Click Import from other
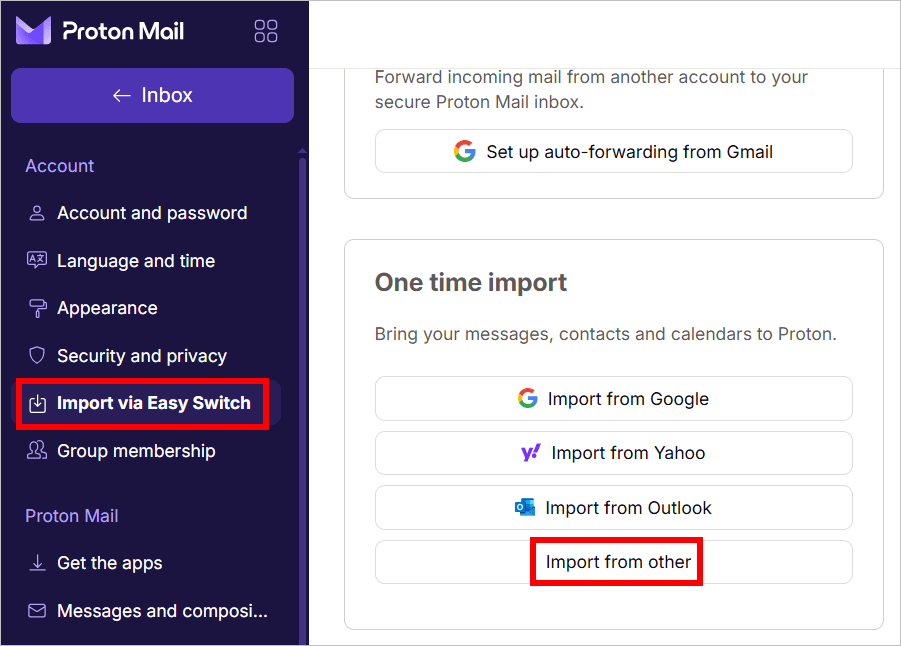Viewport: 901px width, 646px height. pyautogui.click(x=615, y=561)
